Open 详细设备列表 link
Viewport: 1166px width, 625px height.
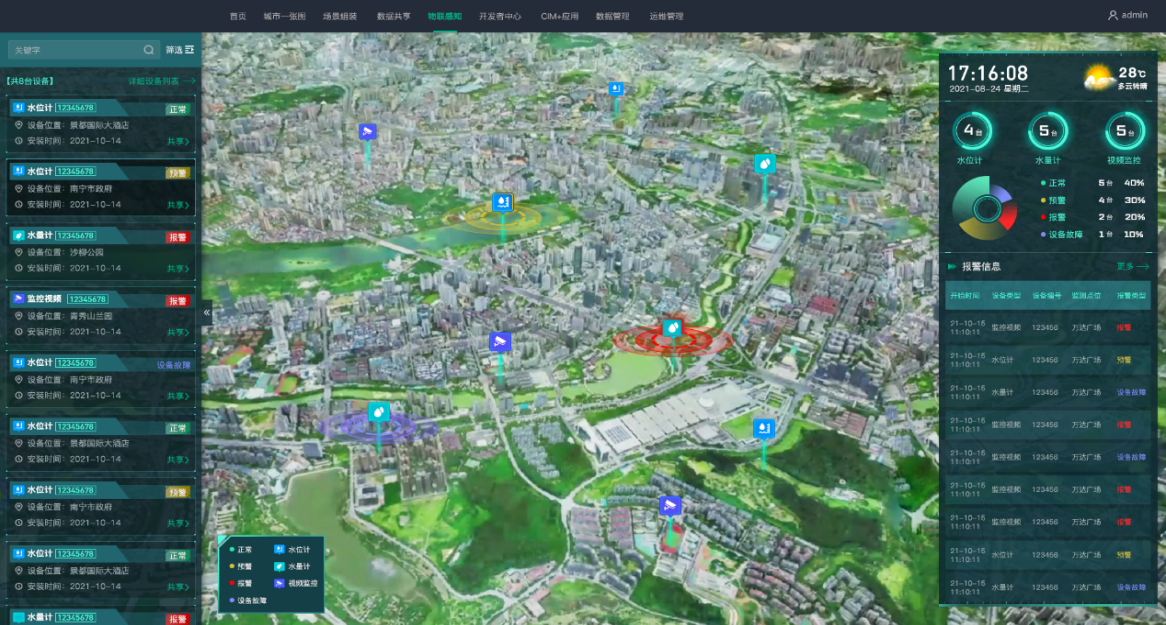pyautogui.click(x=160, y=81)
